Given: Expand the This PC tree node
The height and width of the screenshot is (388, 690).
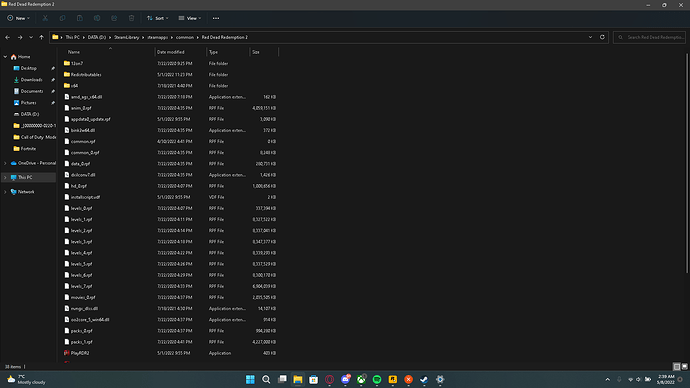Looking at the screenshot, I should [x=5, y=177].
